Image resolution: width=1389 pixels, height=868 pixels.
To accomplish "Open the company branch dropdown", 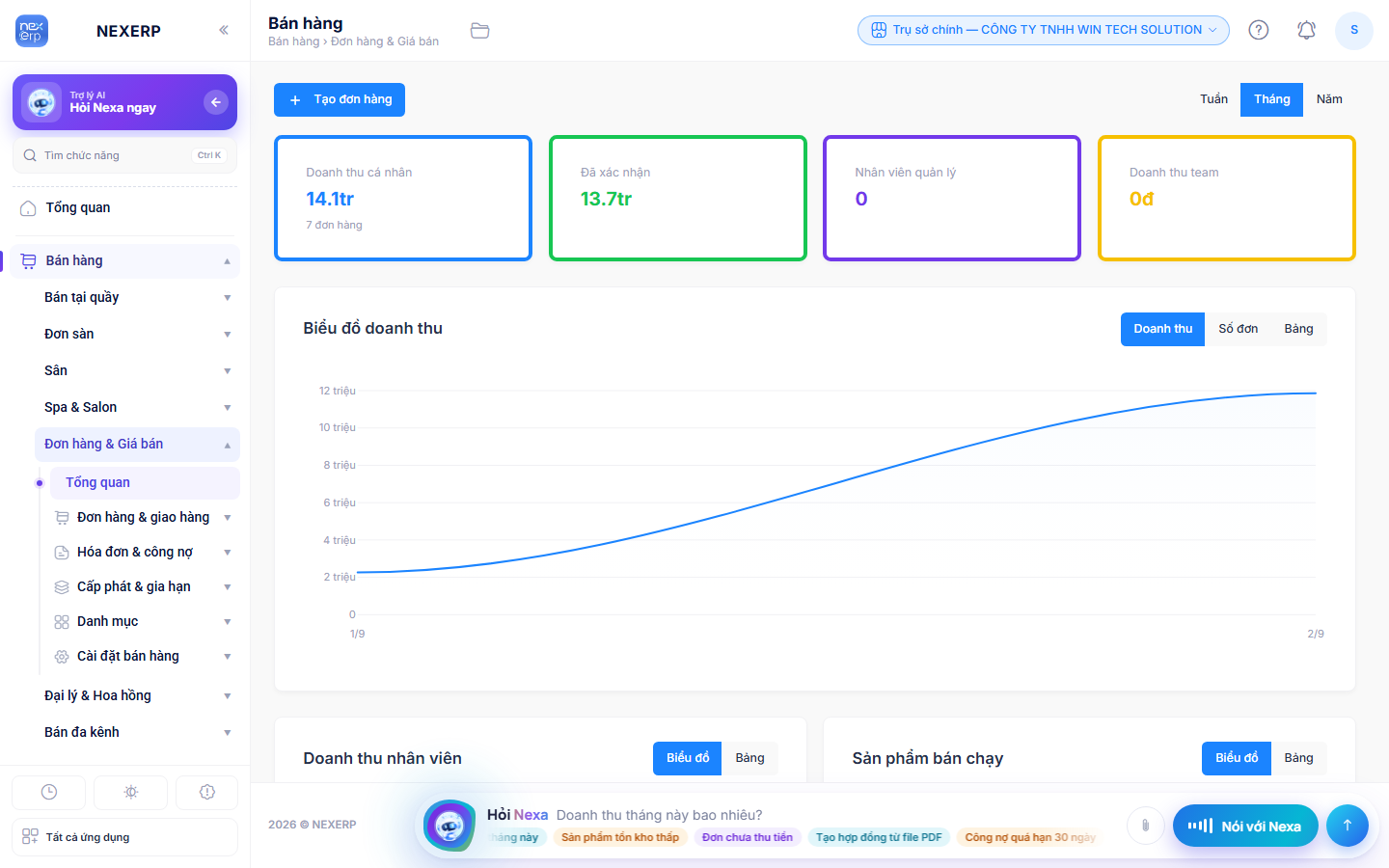I will coord(1044,30).
